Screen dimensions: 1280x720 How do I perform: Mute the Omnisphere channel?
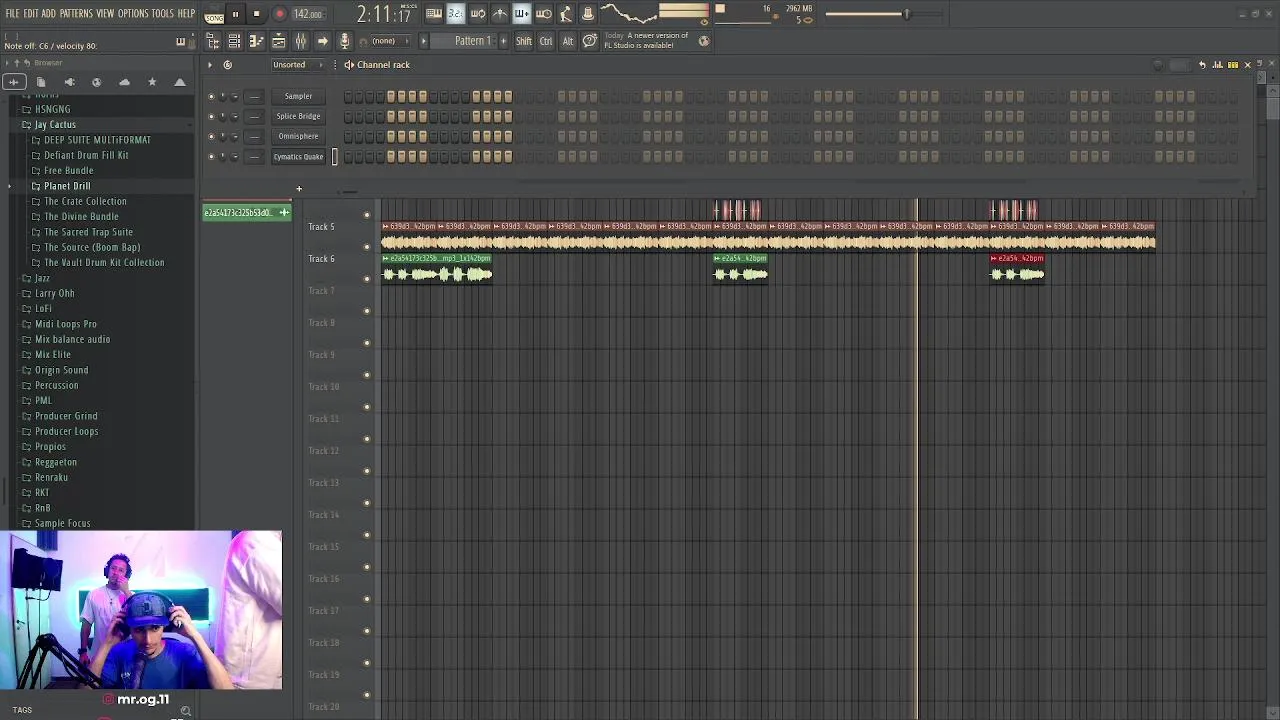pyautogui.click(x=211, y=136)
